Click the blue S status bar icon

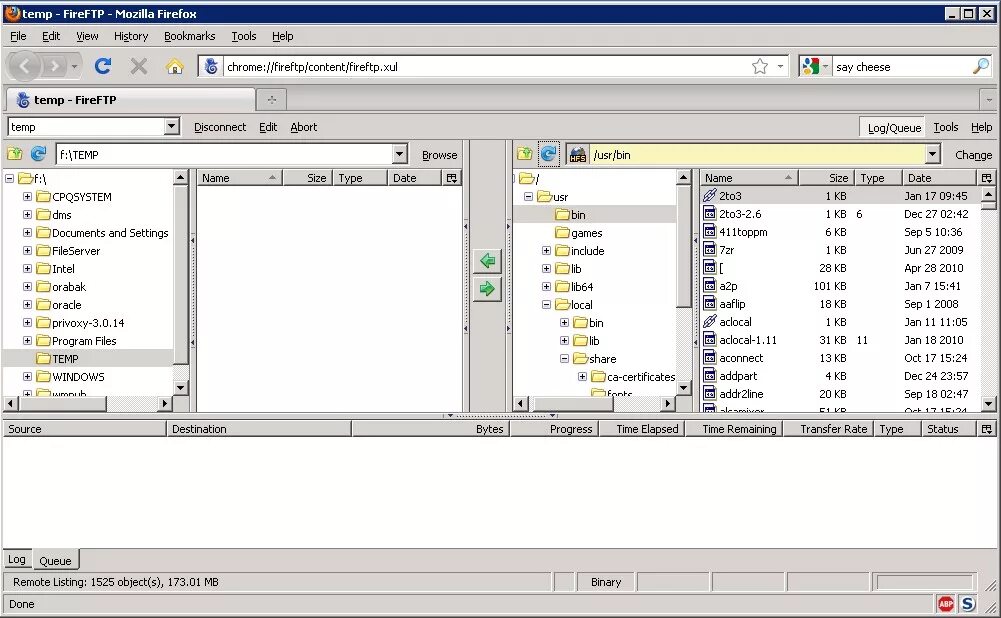(968, 603)
